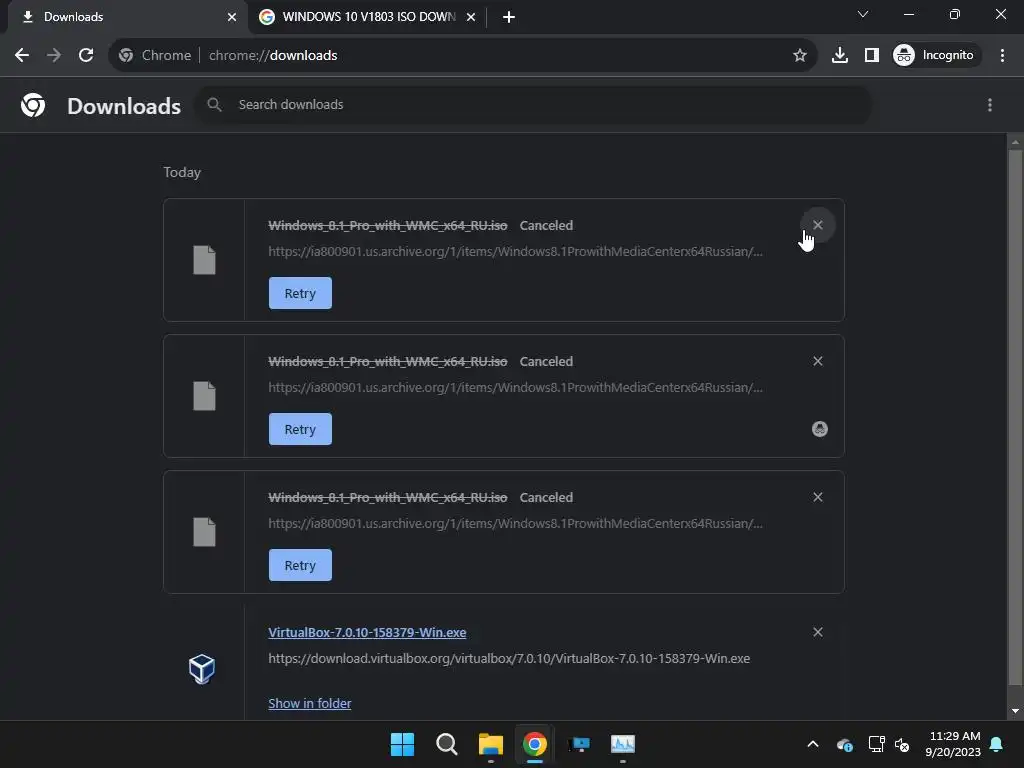The width and height of the screenshot is (1024, 768).
Task: Reload the downloads page
Action: [x=86, y=56]
